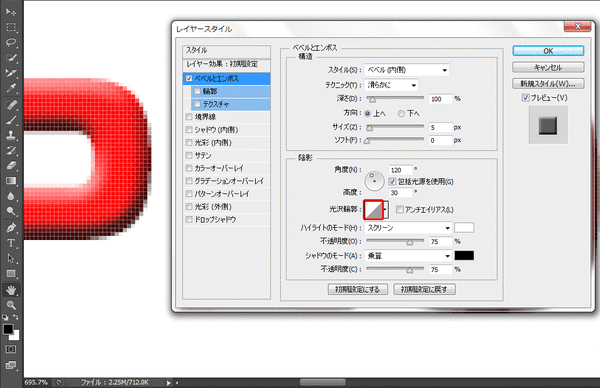Change screen mode from toolbar

pyautogui.click(x=11, y=365)
